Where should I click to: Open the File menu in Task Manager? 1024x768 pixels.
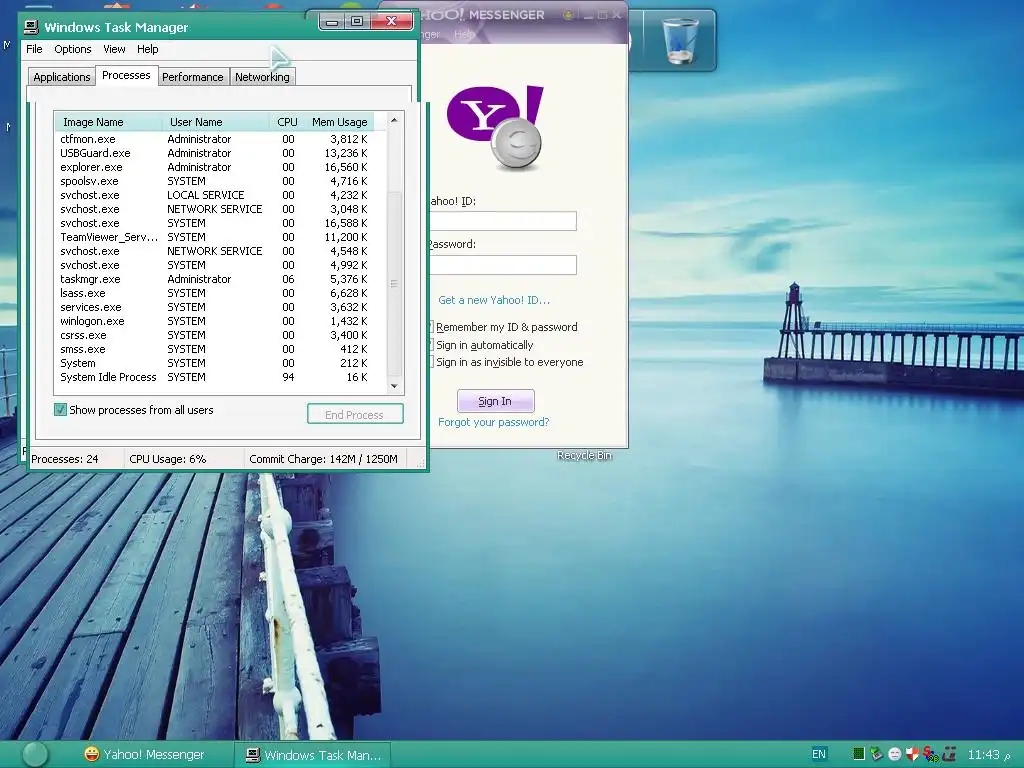(34, 49)
